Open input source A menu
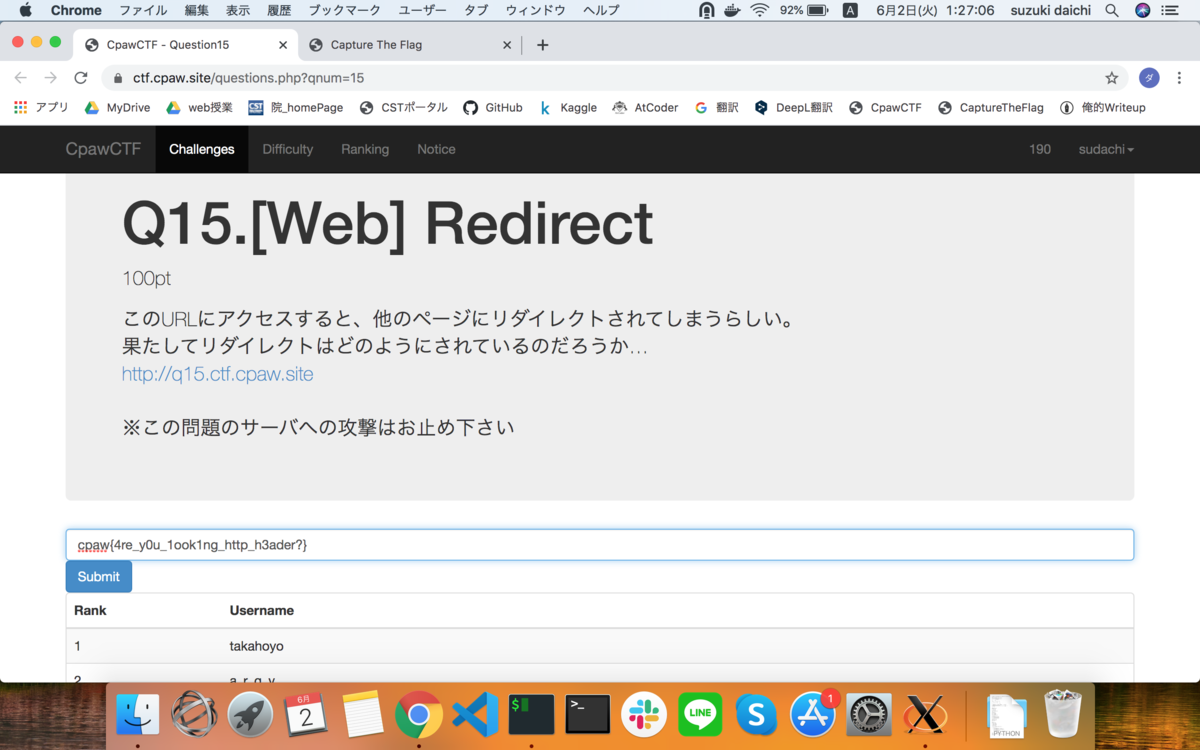1200x750 pixels. click(850, 10)
